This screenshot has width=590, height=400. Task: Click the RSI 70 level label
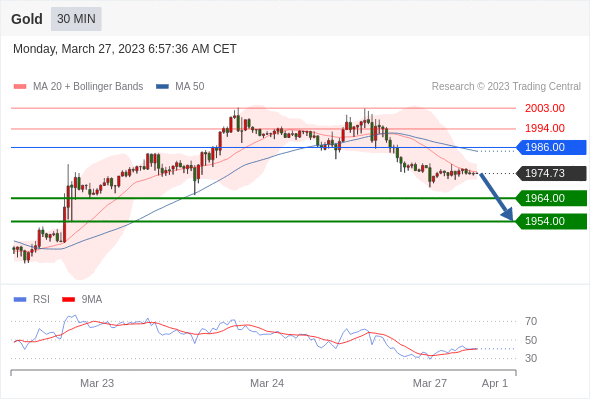click(x=531, y=321)
